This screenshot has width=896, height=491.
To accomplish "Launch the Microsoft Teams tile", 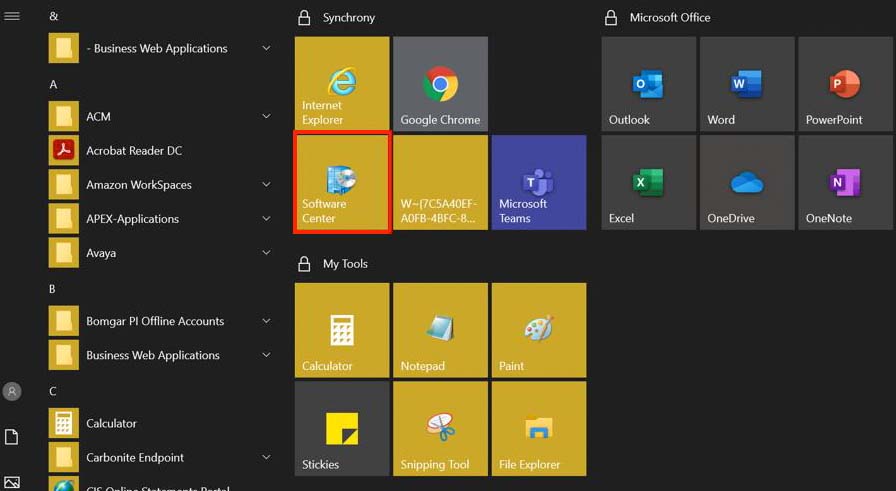I will pos(539,182).
